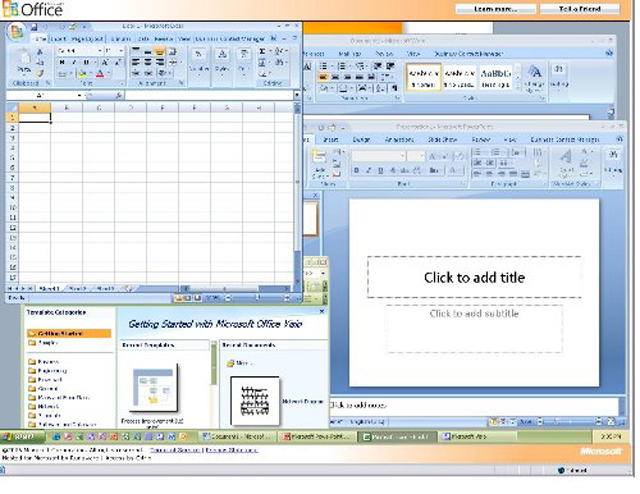Switch to Sheet2 tab in Excel

click(78, 289)
